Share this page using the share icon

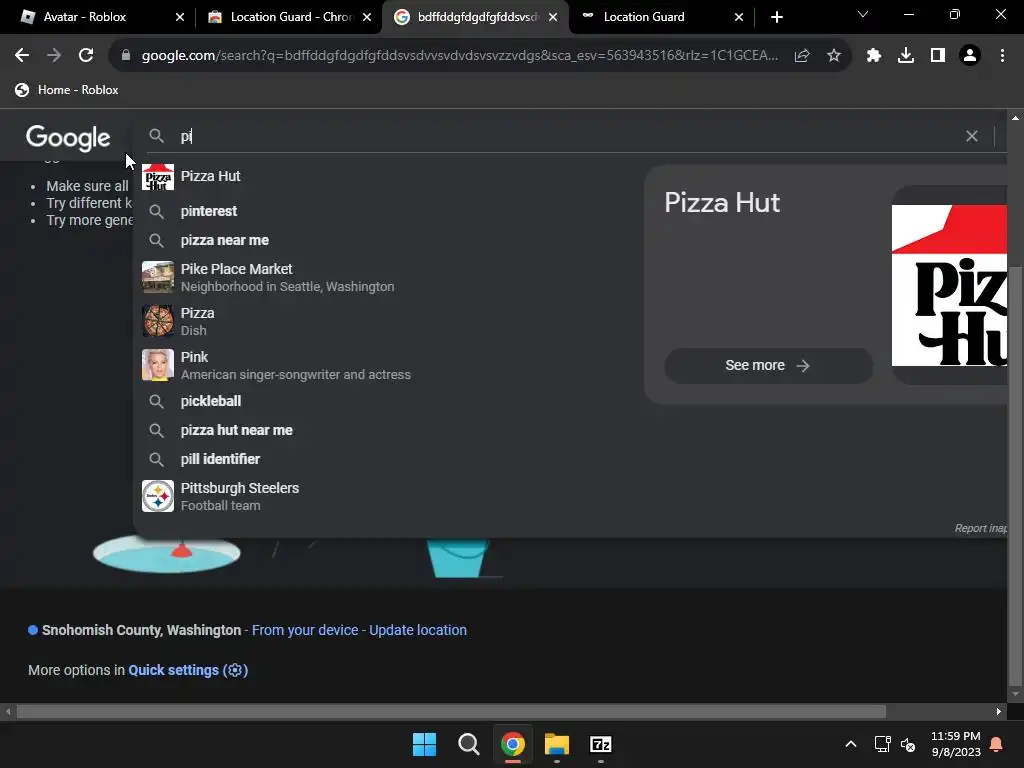802,56
